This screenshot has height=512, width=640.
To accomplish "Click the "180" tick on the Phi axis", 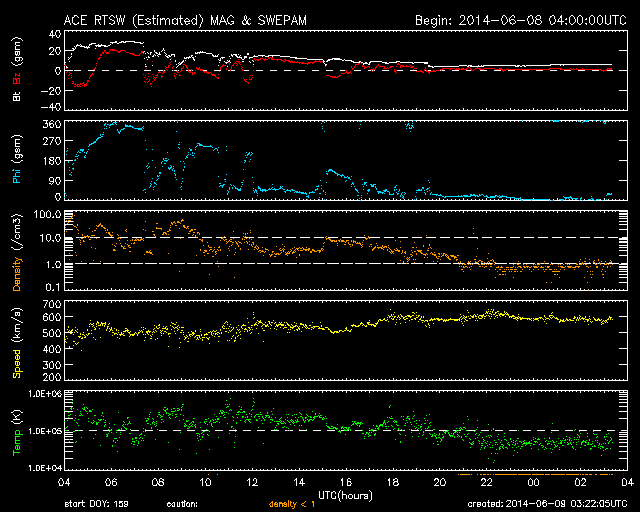I will tap(52, 161).
